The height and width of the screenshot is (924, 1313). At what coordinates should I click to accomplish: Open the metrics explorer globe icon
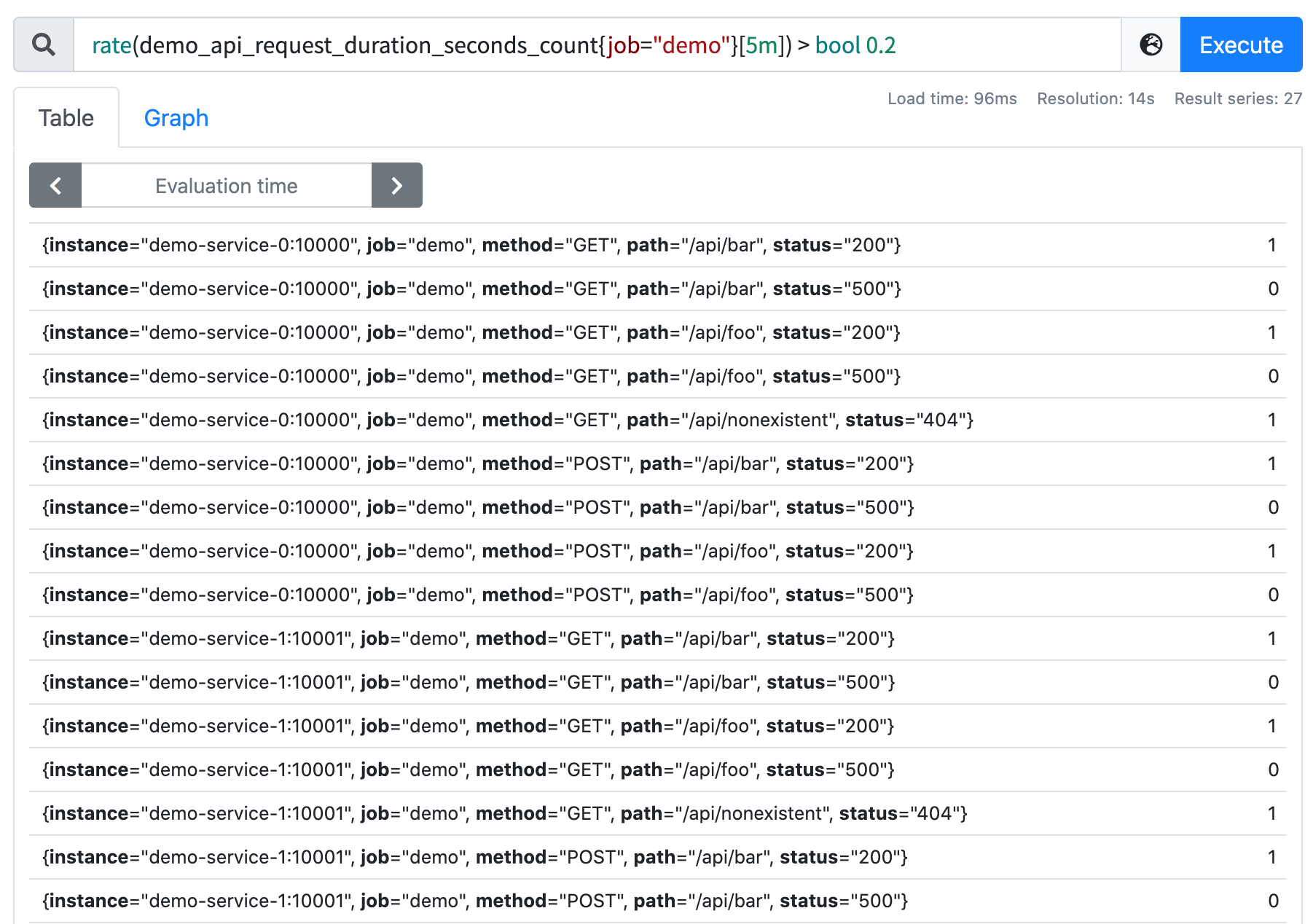(x=1151, y=45)
